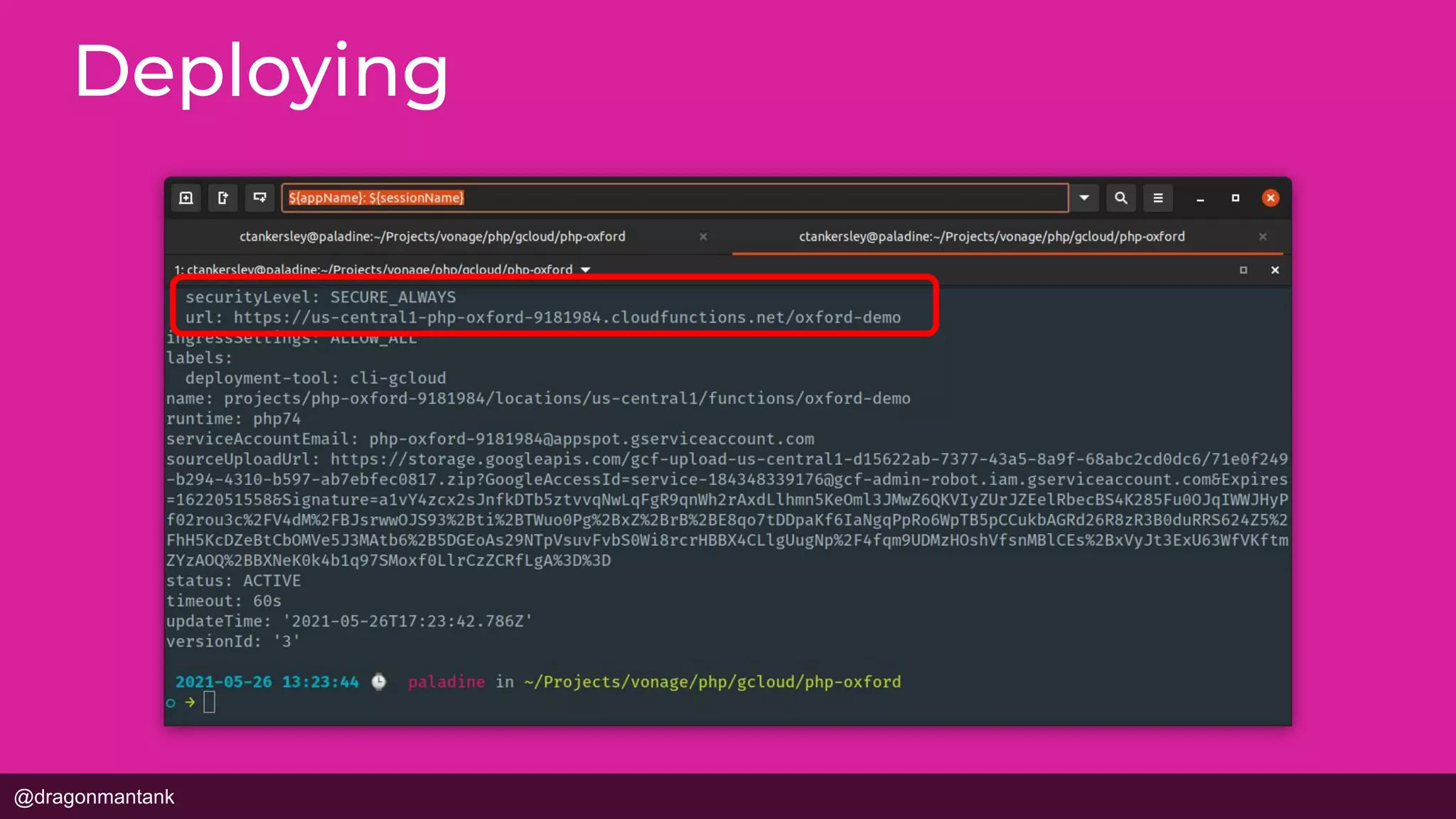The image size is (1456, 819).
Task: Close the second session tab
Action: [x=1263, y=237]
